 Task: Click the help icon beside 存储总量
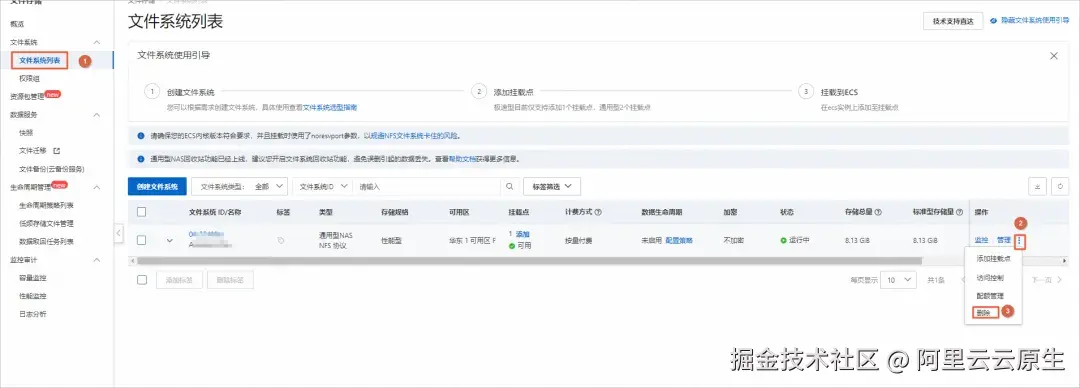point(878,212)
